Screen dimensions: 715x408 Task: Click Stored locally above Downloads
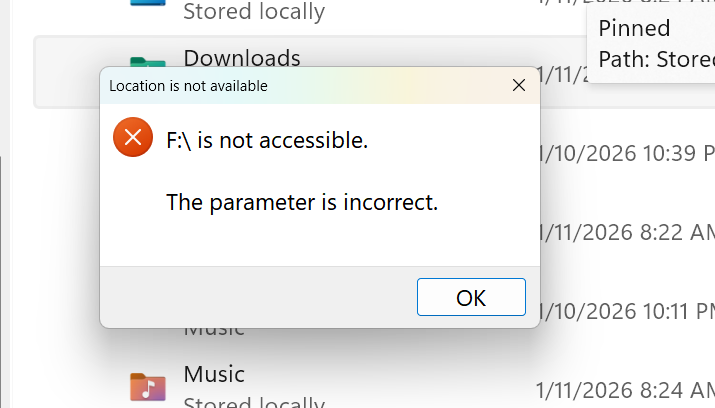tap(254, 12)
